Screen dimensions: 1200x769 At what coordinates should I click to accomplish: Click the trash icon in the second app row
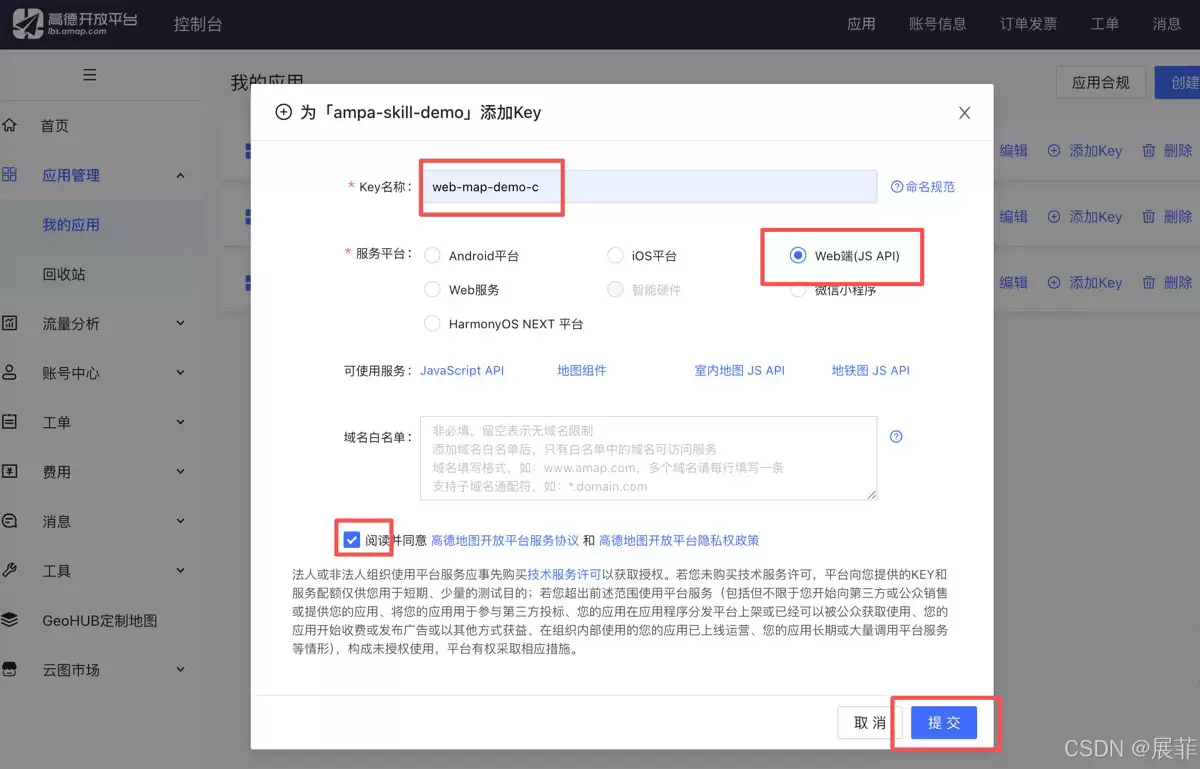click(1149, 217)
